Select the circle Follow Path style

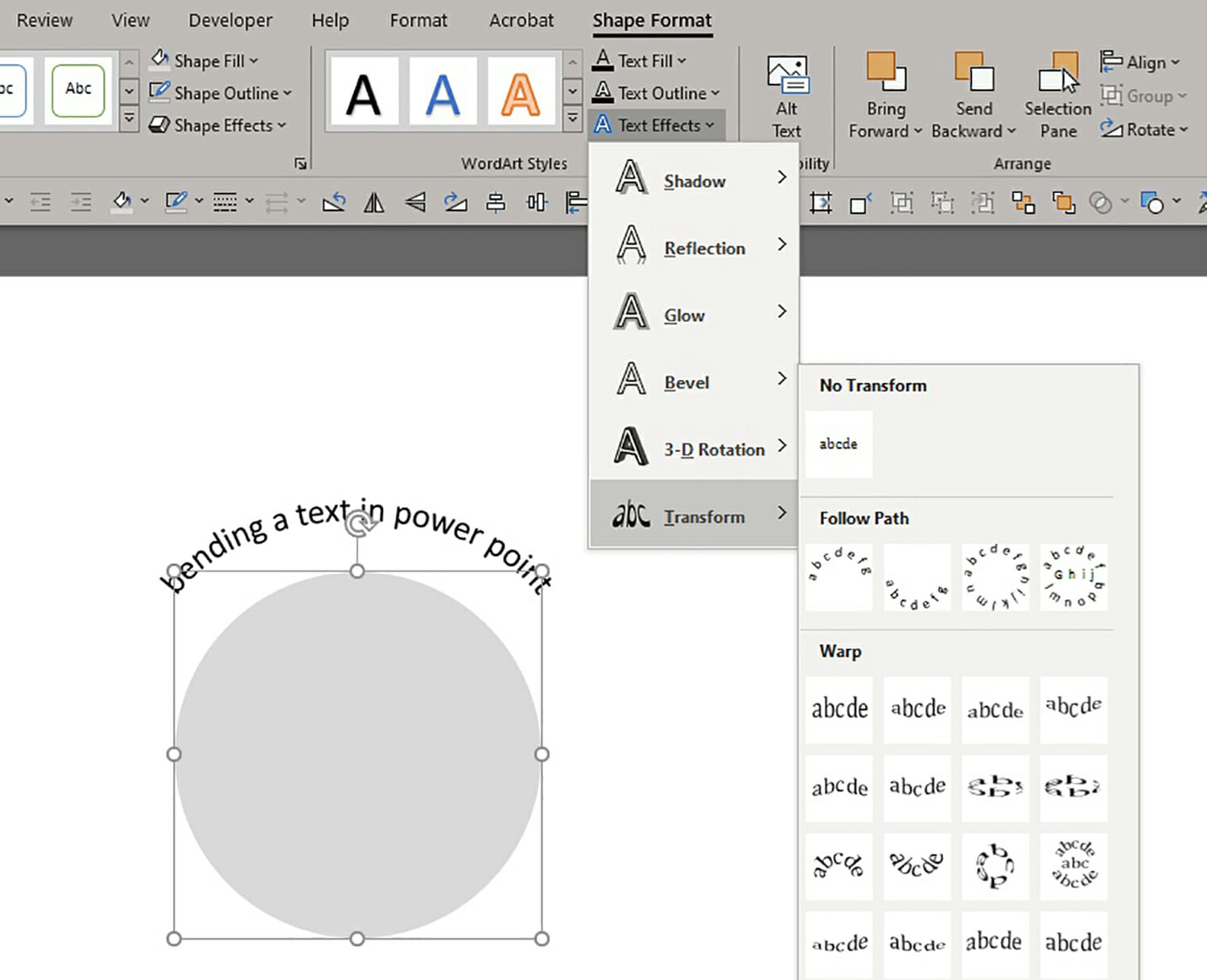[995, 575]
